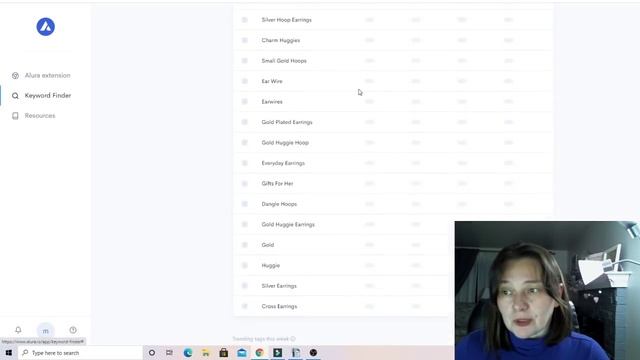Image resolution: width=640 pixels, height=360 pixels.
Task: Click the Alura logo
Action: pos(46,27)
